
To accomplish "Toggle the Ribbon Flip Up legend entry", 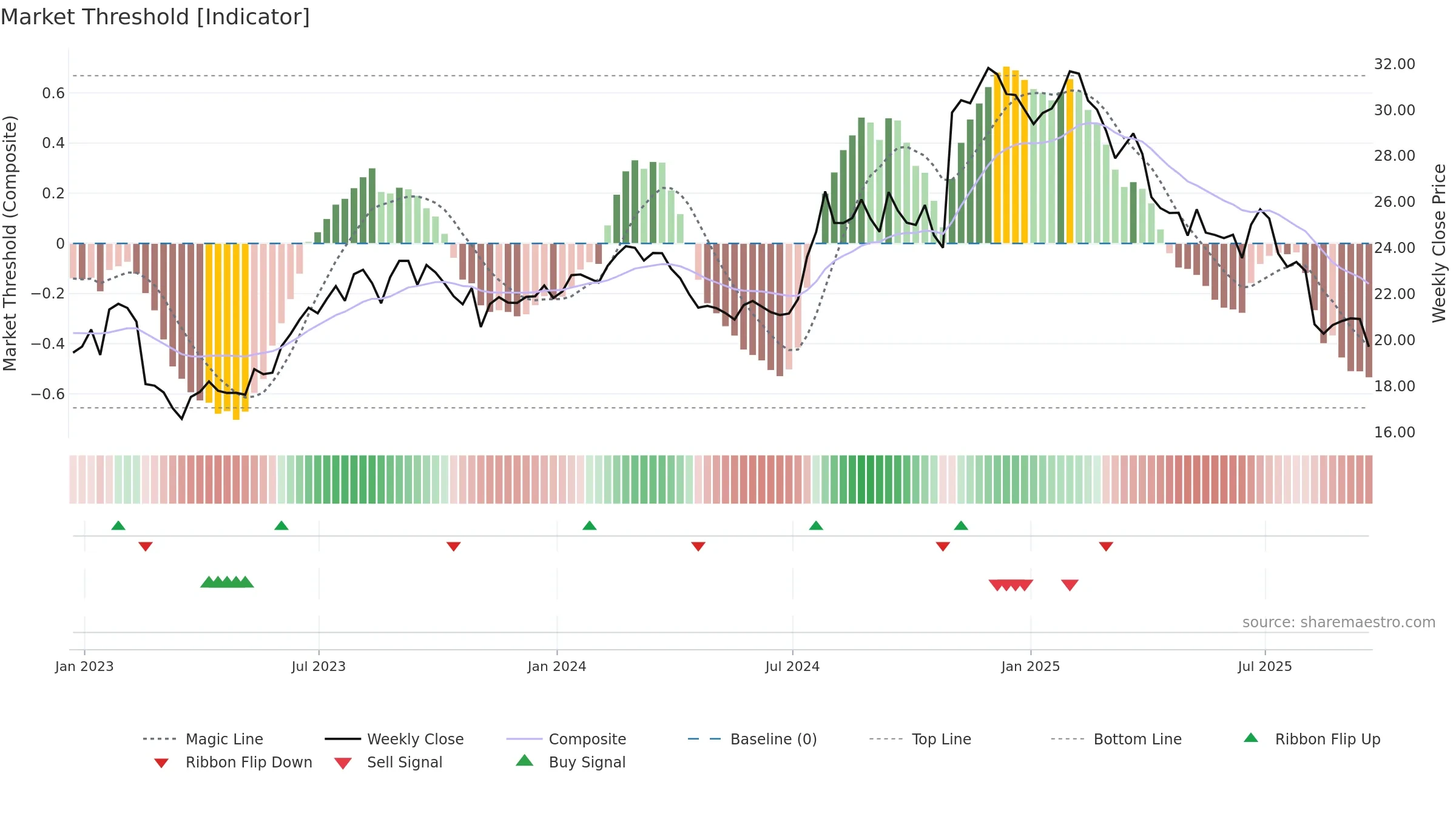I will click(x=1312, y=739).
